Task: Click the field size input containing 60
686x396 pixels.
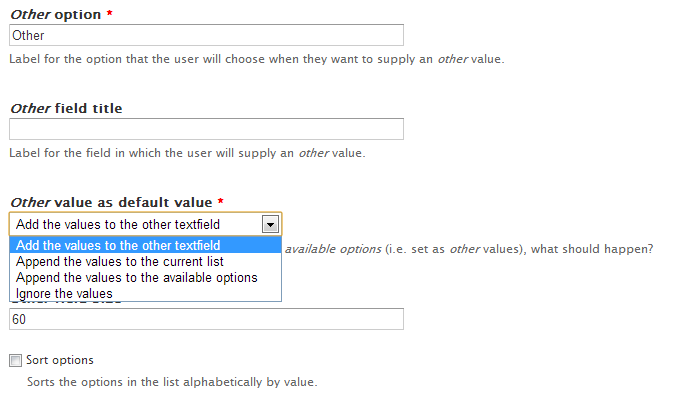Action: (x=206, y=319)
